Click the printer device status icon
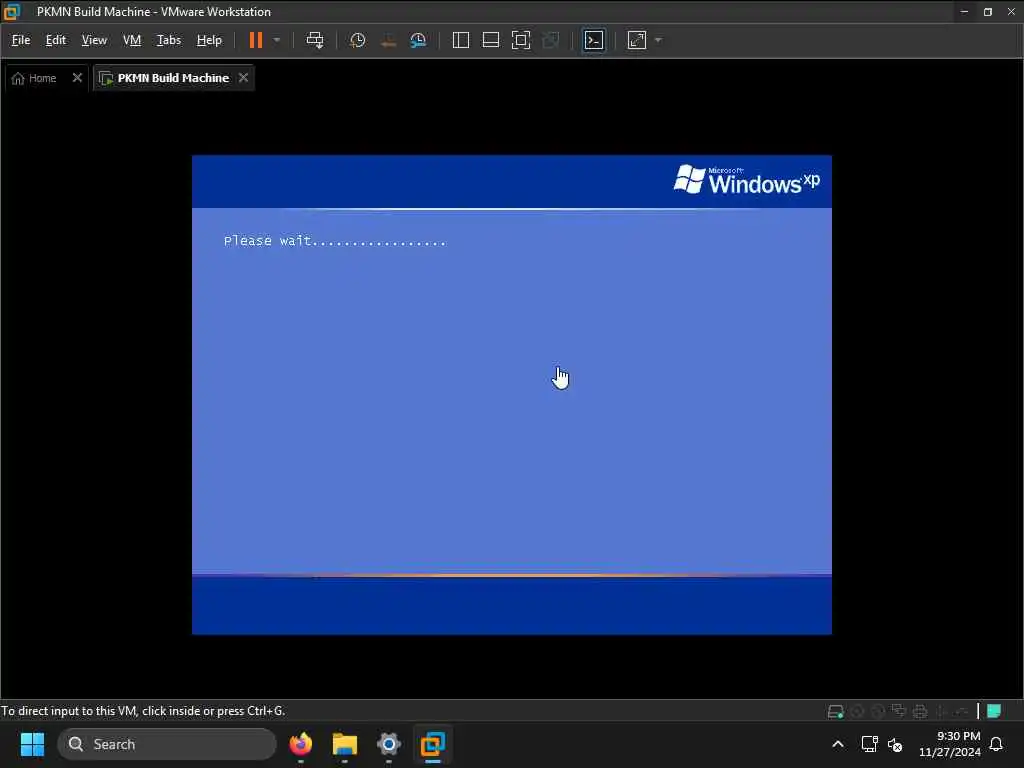Screen dimensions: 1024x768 point(920,711)
